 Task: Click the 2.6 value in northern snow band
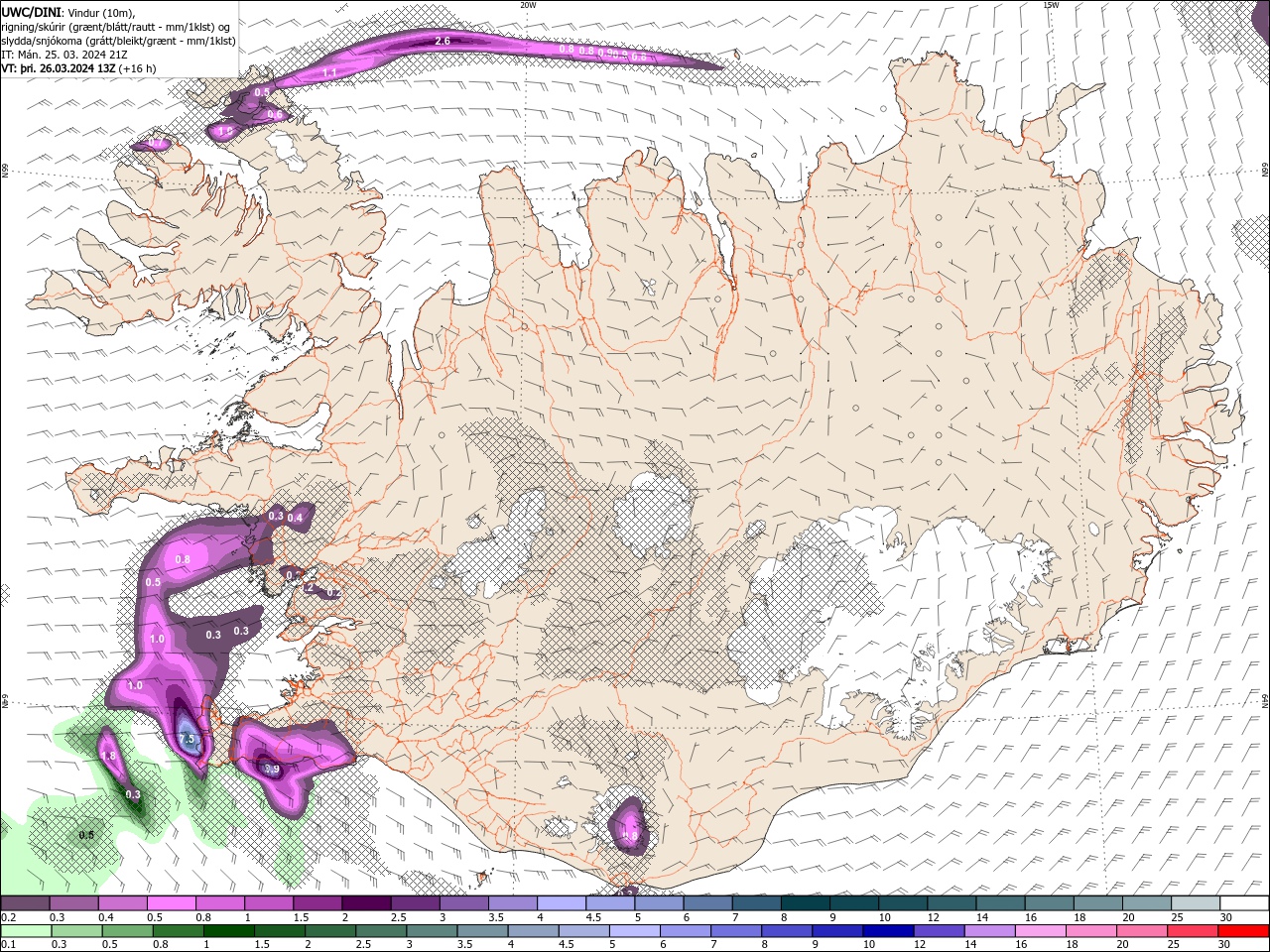point(443,41)
